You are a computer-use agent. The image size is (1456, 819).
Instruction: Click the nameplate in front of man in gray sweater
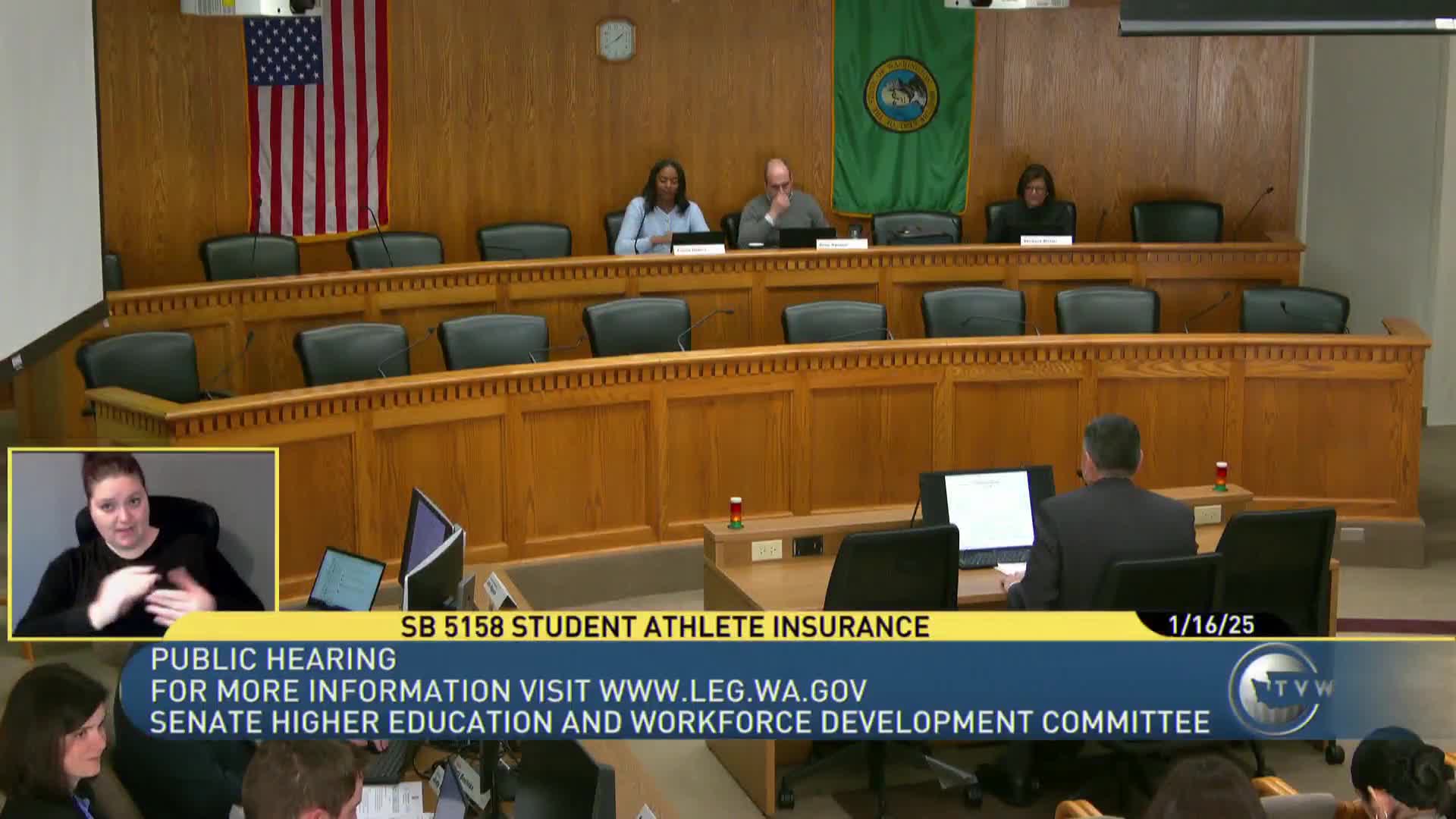point(841,244)
